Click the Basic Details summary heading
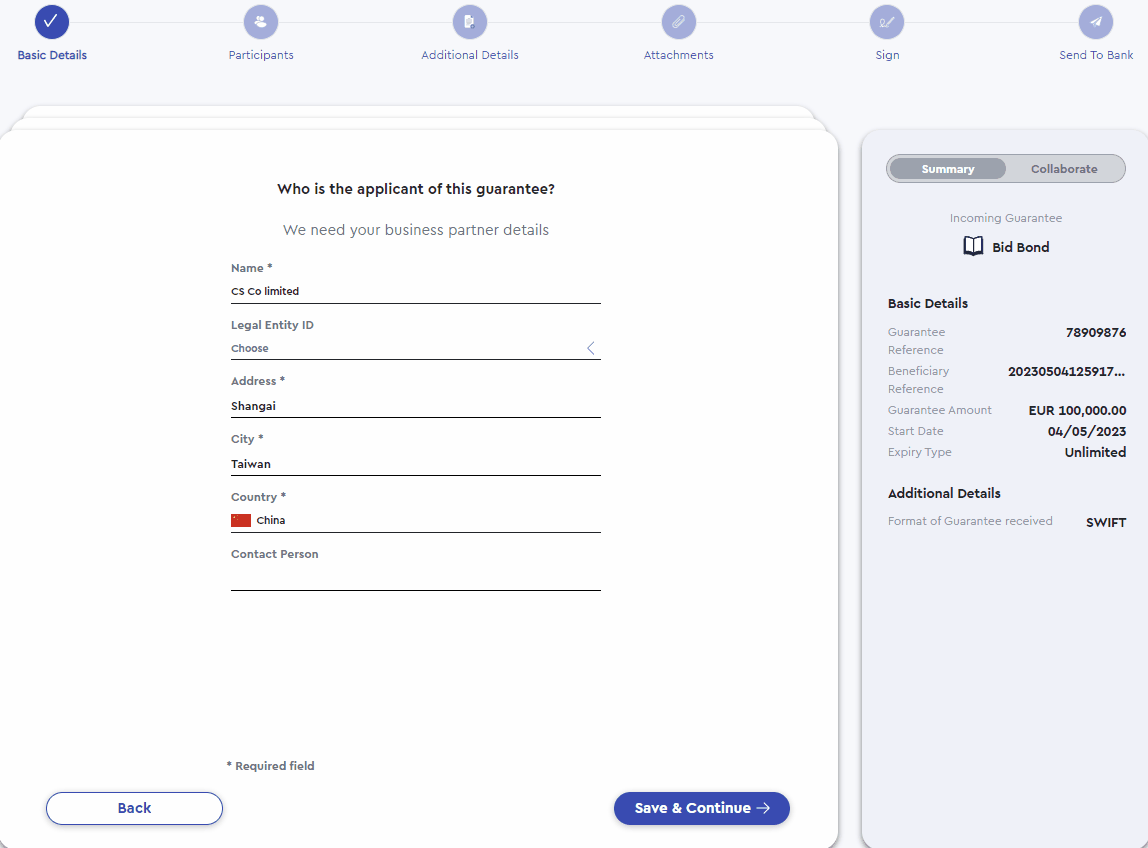 pyautogui.click(x=928, y=303)
